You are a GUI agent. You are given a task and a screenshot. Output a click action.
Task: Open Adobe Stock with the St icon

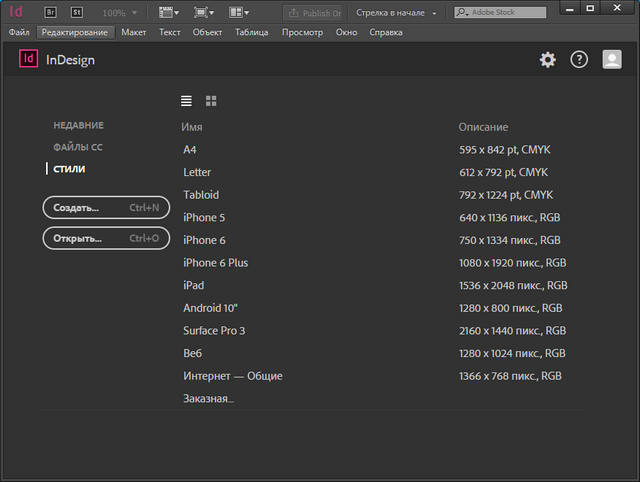75,13
